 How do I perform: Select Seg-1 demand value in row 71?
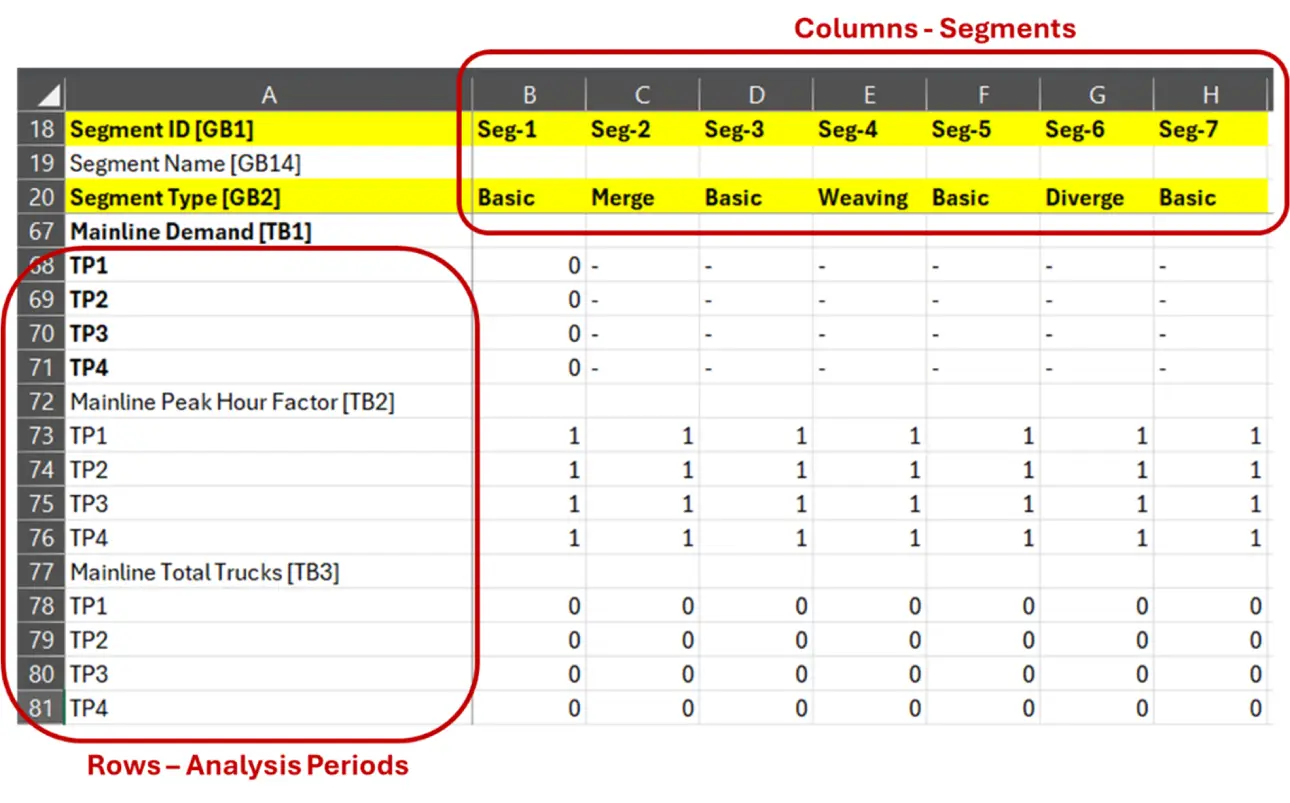[x=529, y=367]
